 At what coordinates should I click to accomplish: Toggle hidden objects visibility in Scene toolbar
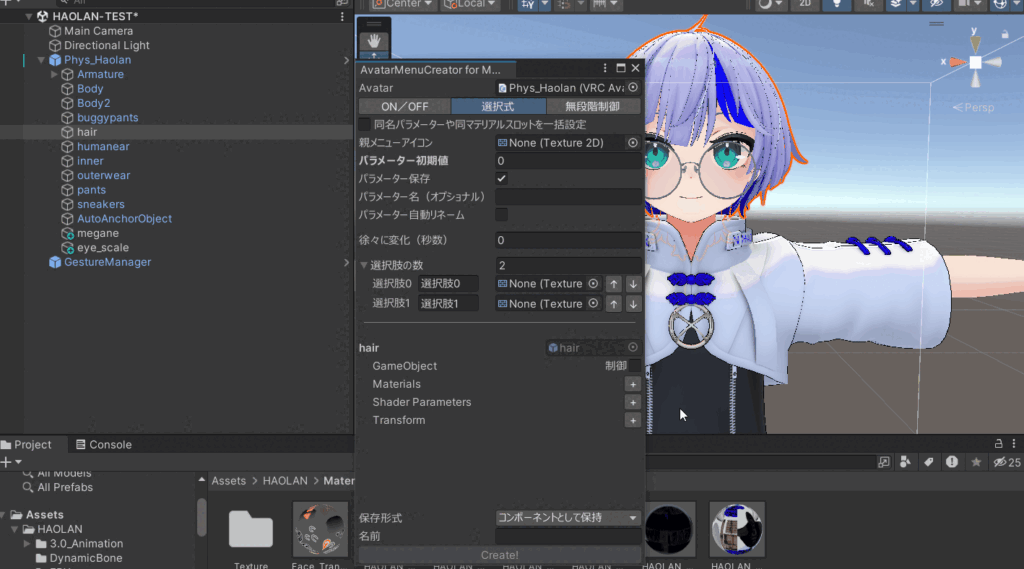(x=936, y=4)
